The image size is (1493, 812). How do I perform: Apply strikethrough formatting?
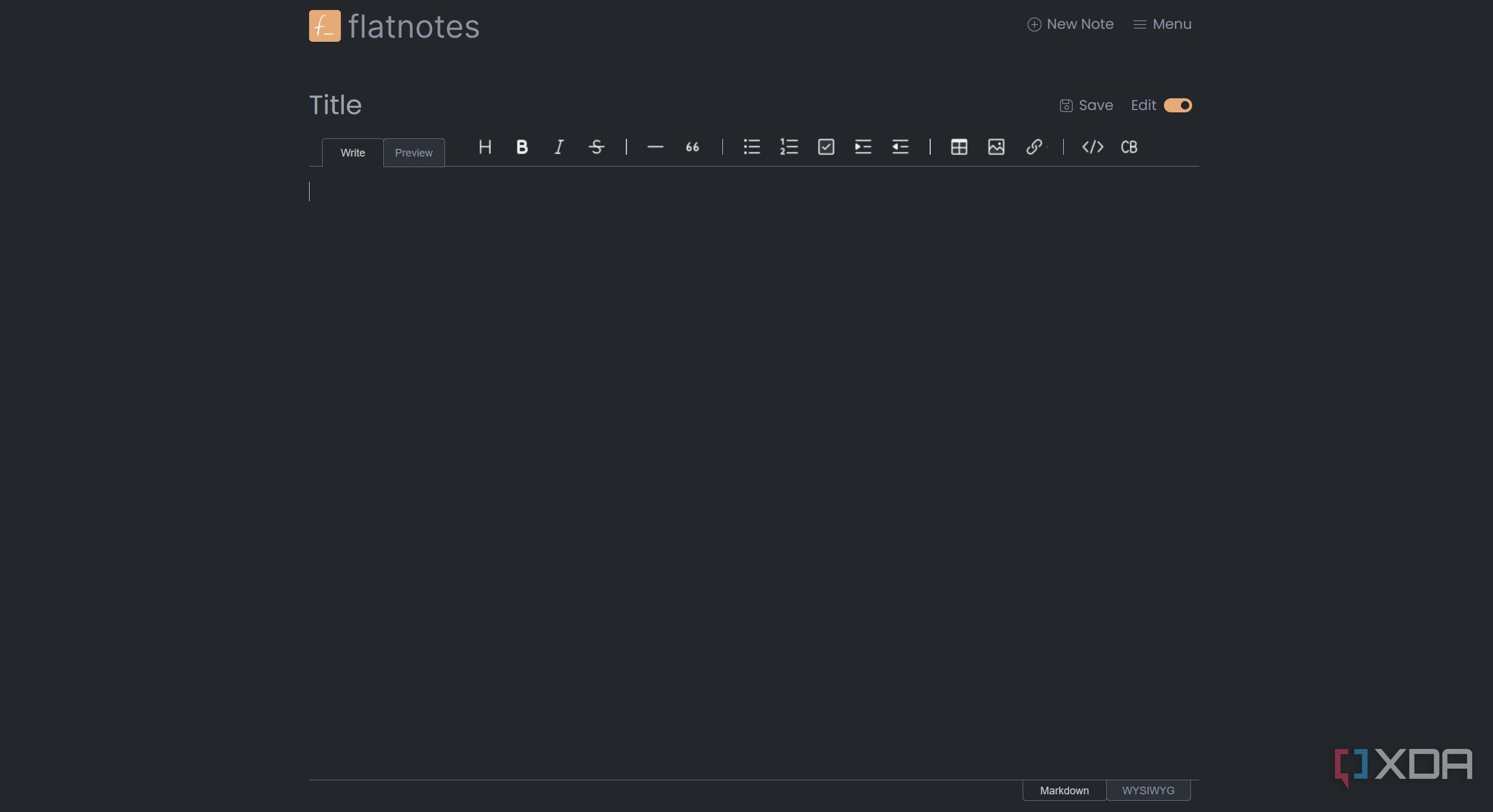pyautogui.click(x=596, y=147)
